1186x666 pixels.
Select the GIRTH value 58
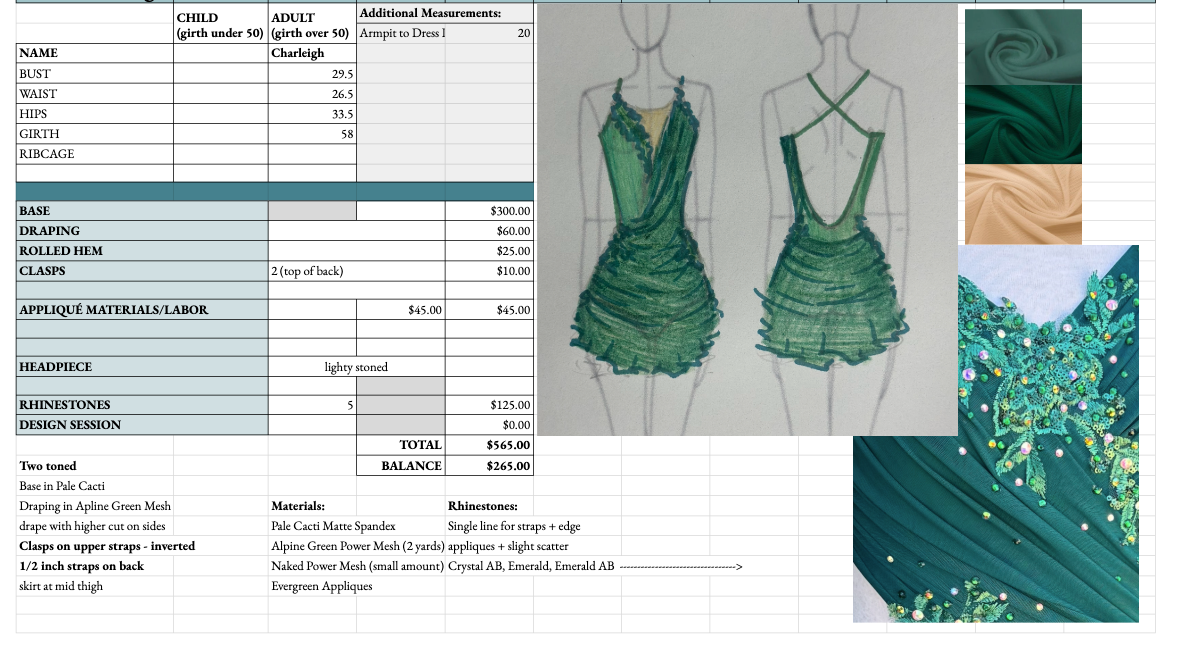click(312, 134)
